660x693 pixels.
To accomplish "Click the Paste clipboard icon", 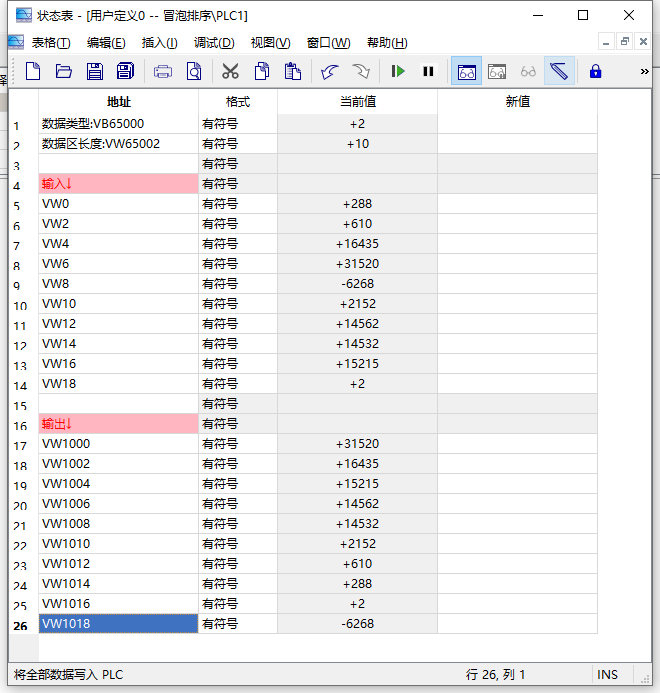I will click(293, 71).
